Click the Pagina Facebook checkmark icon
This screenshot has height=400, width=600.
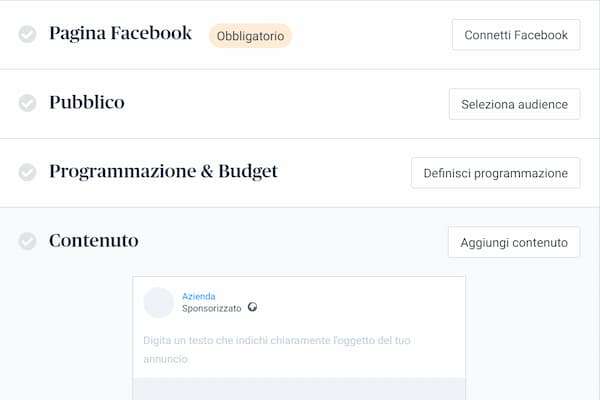pyautogui.click(x=28, y=34)
